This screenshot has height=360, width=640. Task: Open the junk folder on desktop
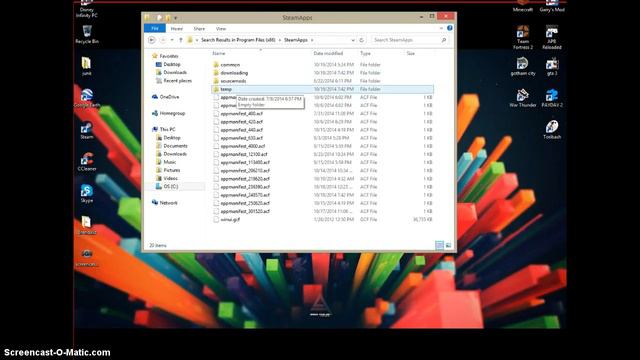pos(87,66)
